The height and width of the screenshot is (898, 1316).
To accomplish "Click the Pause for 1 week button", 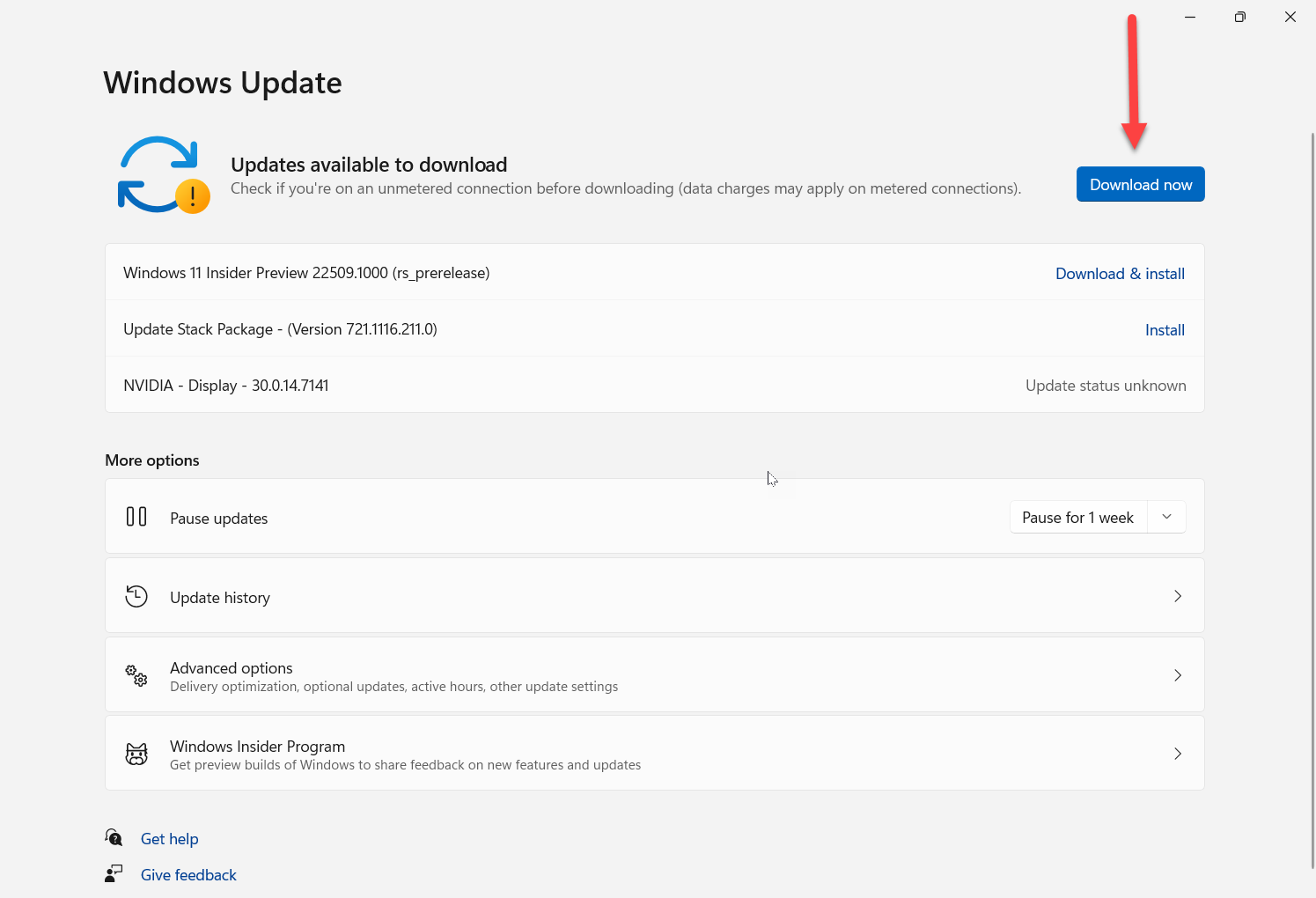I will click(x=1077, y=518).
